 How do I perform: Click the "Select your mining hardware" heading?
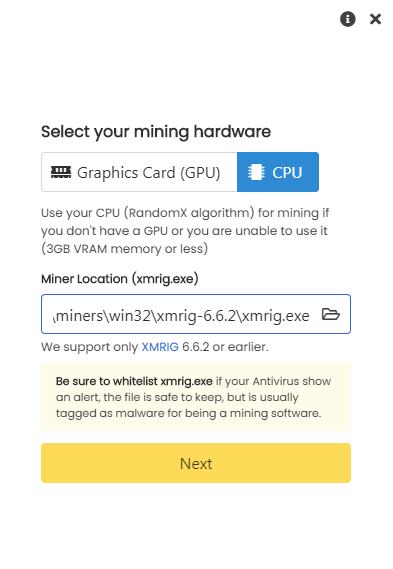pyautogui.click(x=156, y=131)
